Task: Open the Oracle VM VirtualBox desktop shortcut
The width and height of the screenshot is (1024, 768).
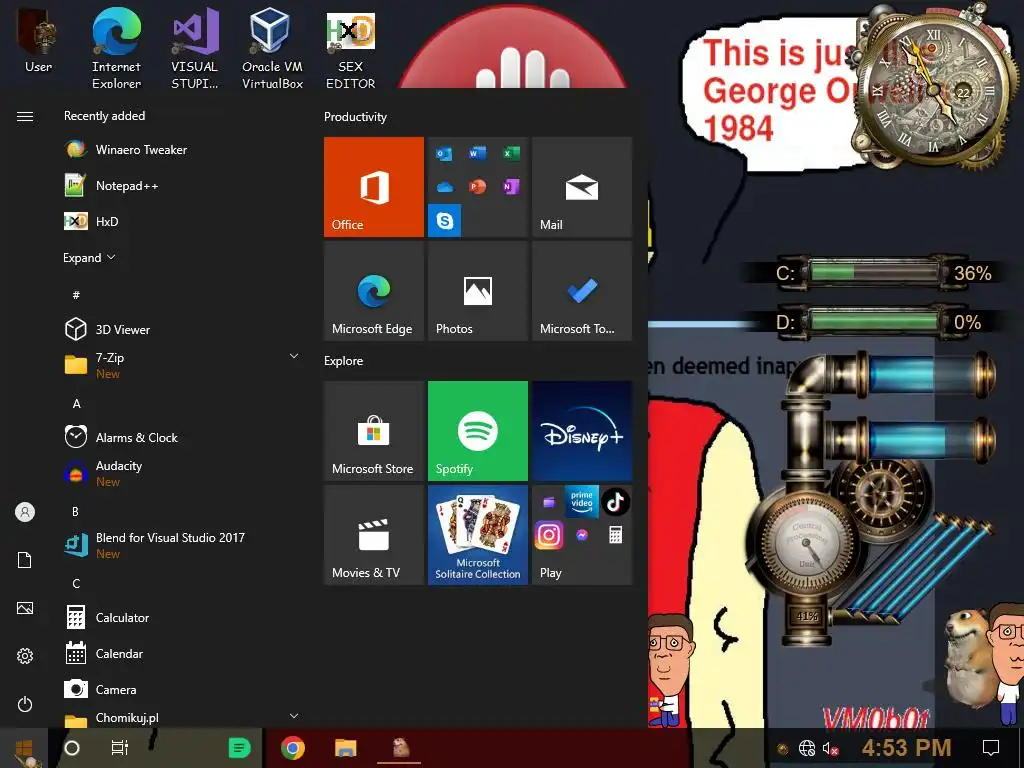Action: [272, 48]
